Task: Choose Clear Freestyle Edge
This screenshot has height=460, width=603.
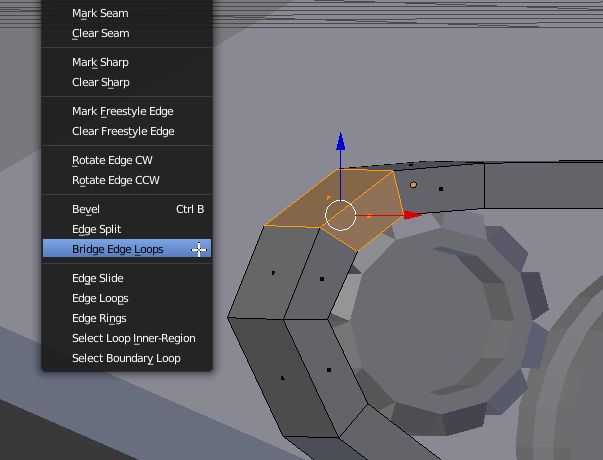Action: [x=127, y=132]
